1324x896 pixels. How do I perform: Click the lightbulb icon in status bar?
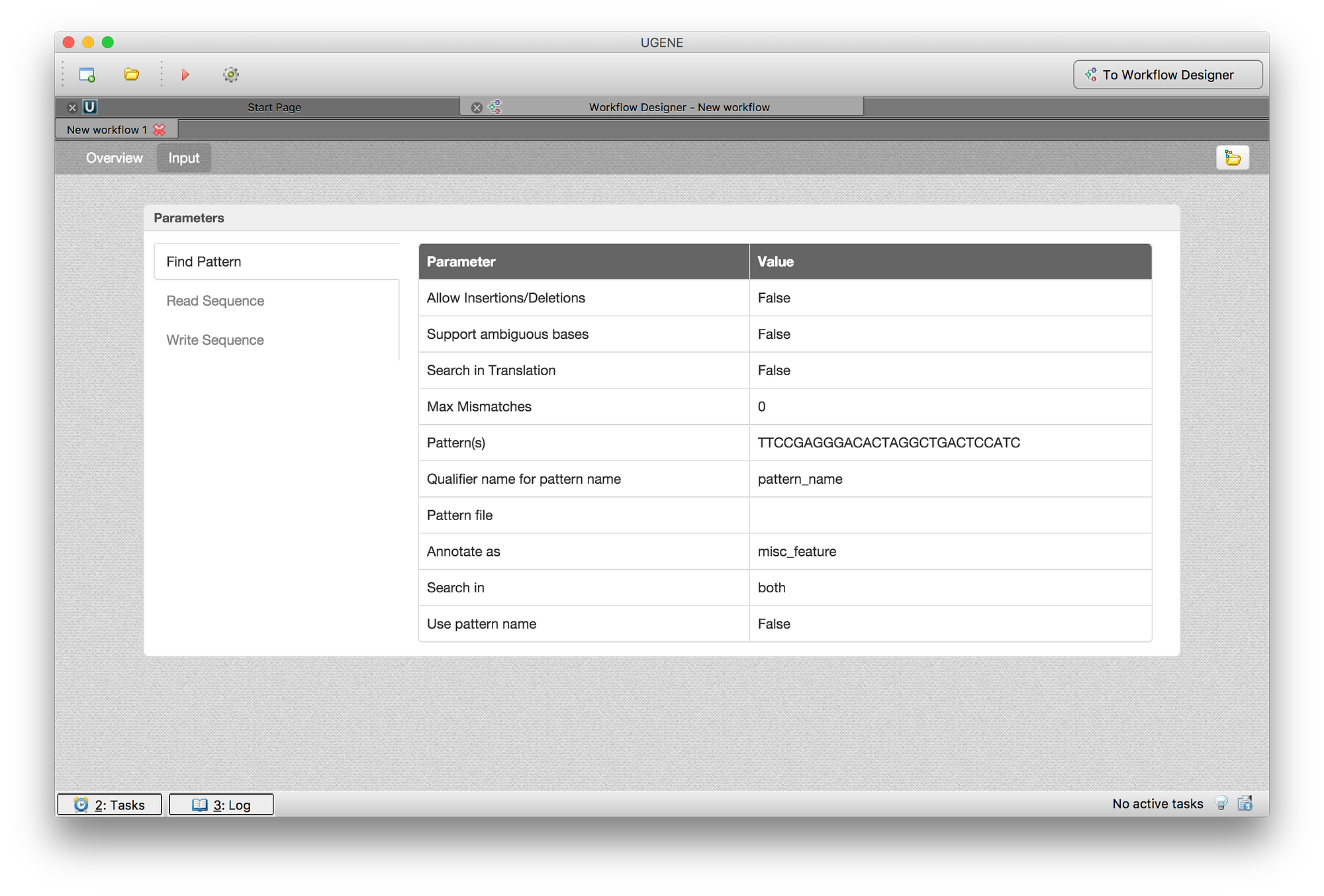pyautogui.click(x=1221, y=803)
